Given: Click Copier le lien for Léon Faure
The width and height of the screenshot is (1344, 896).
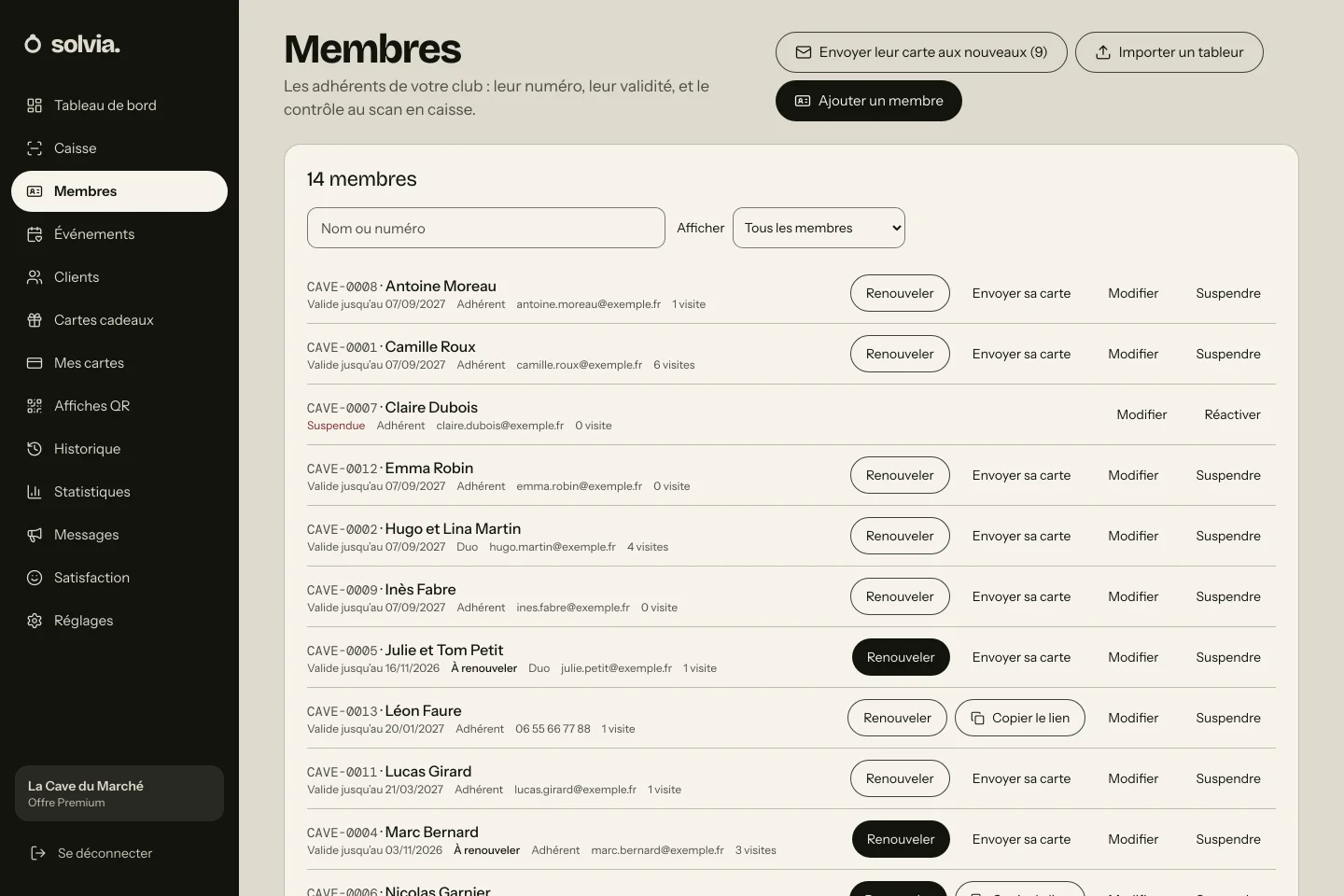Looking at the screenshot, I should pyautogui.click(x=1020, y=718).
